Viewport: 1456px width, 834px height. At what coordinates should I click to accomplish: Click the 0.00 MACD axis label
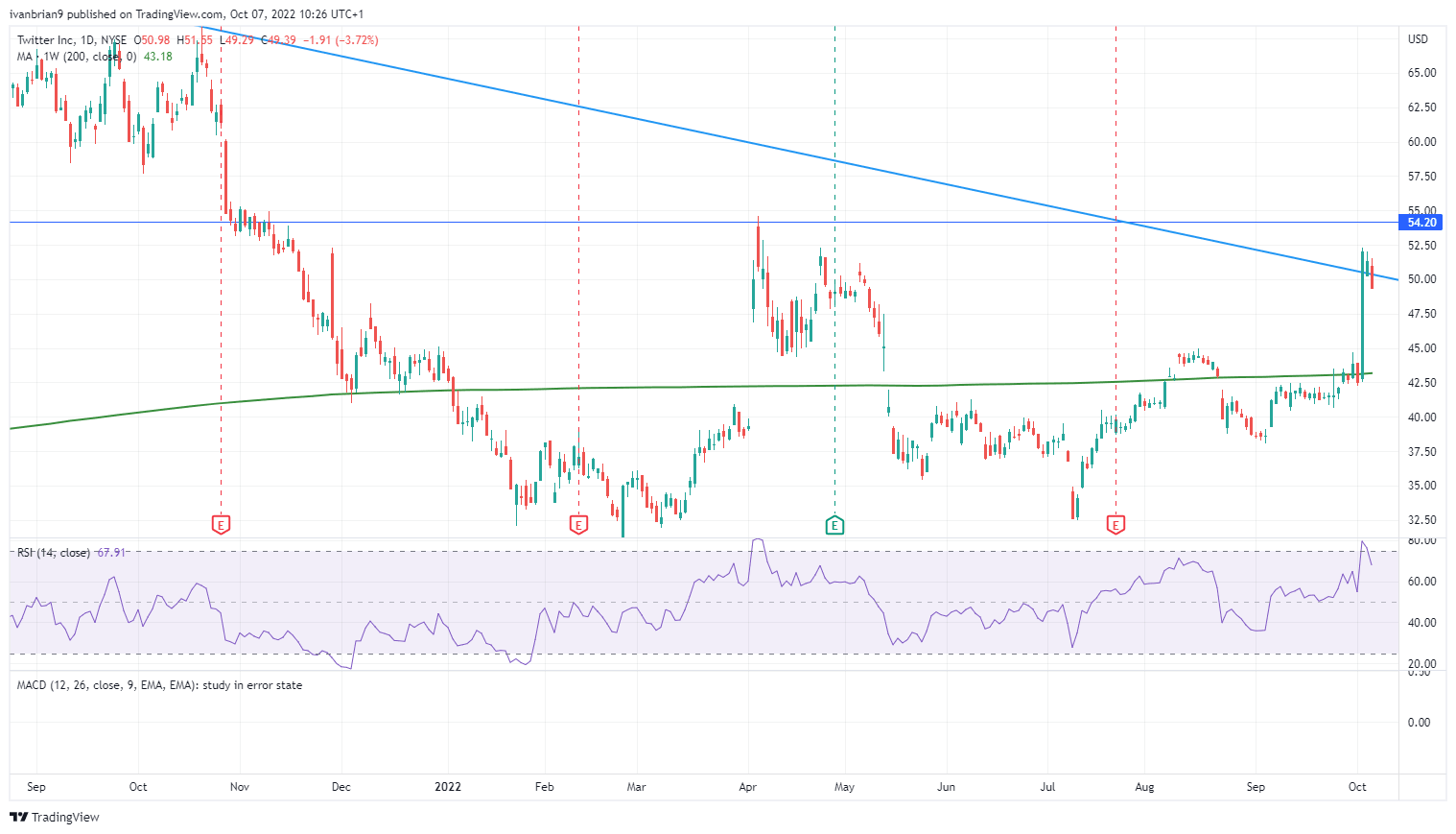tap(1419, 723)
